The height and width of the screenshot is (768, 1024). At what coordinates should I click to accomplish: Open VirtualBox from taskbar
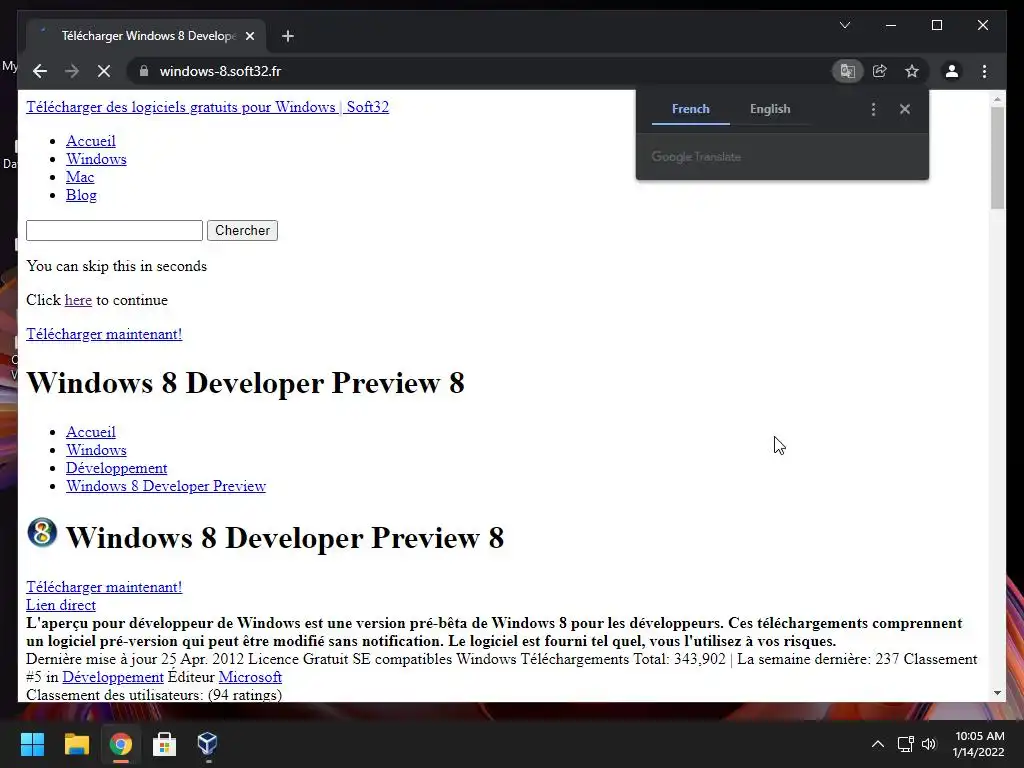[208, 744]
